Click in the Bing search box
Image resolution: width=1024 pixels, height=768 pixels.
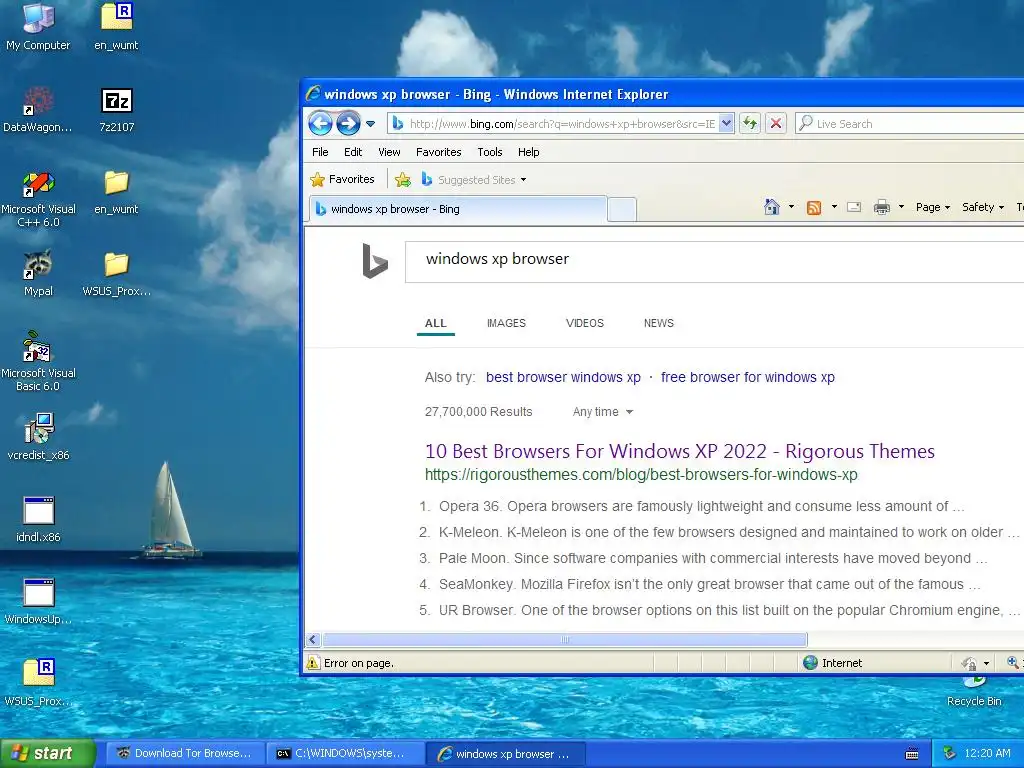tap(714, 261)
